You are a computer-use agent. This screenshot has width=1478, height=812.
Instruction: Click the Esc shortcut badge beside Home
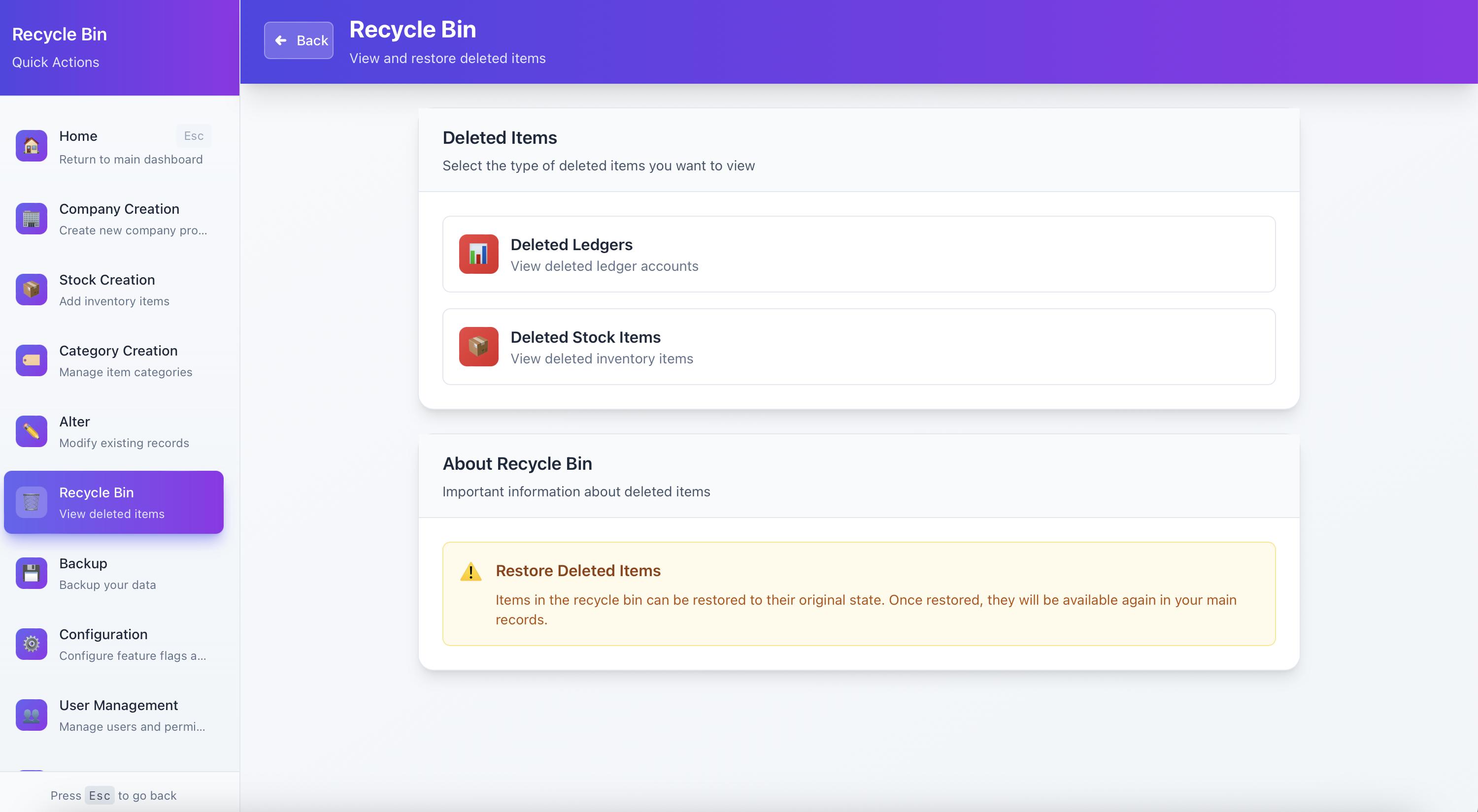click(x=193, y=136)
